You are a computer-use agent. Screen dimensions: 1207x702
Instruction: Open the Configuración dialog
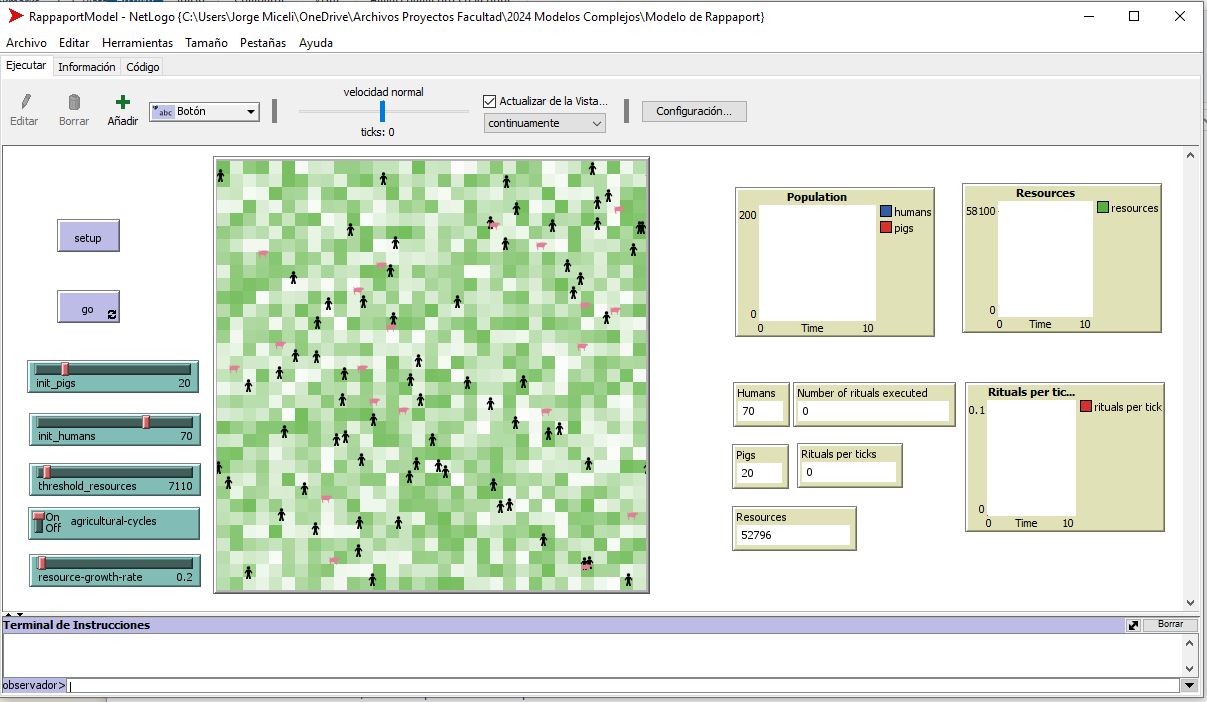(x=695, y=111)
